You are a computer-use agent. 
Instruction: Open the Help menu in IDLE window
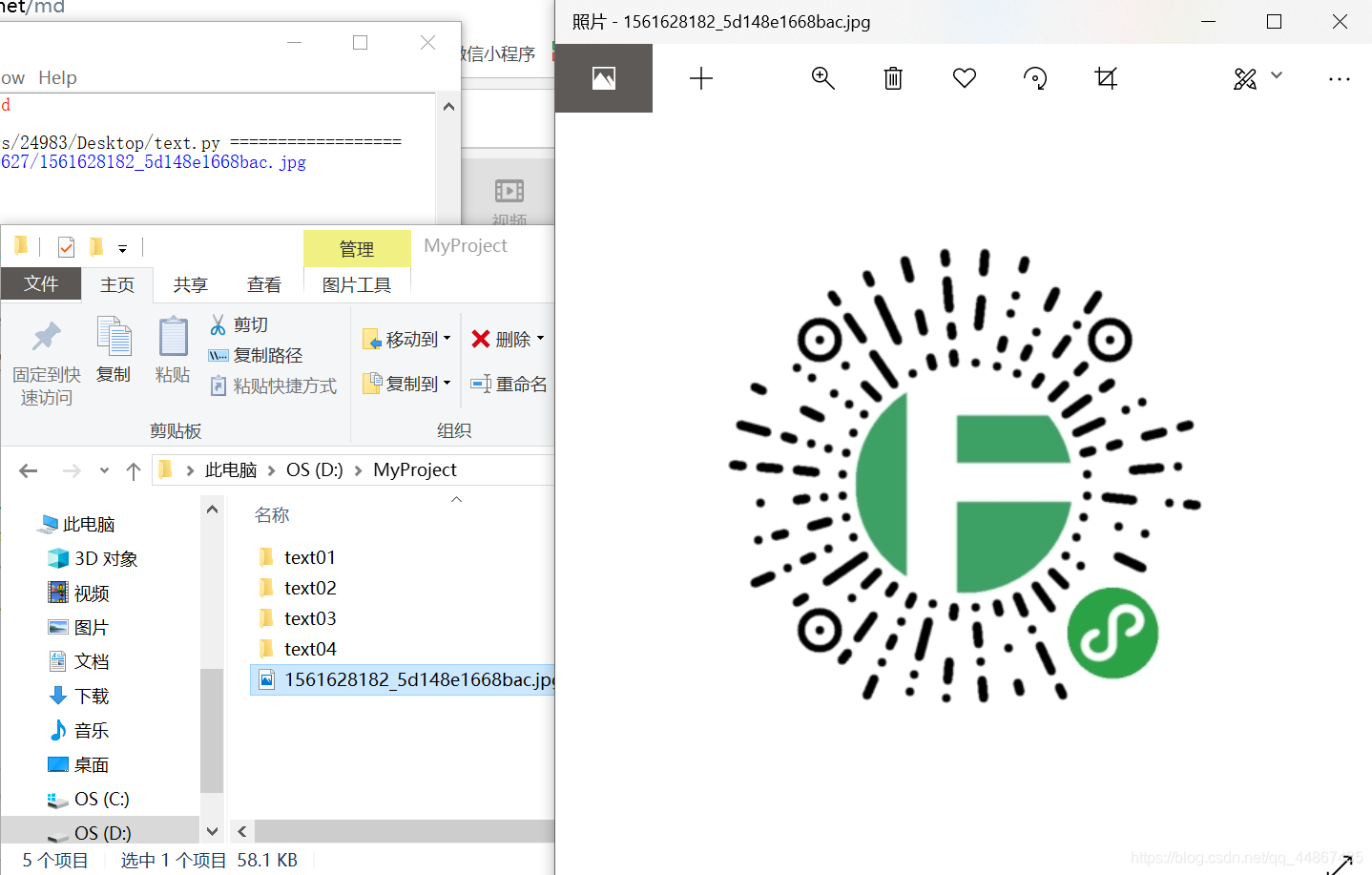[x=57, y=77]
